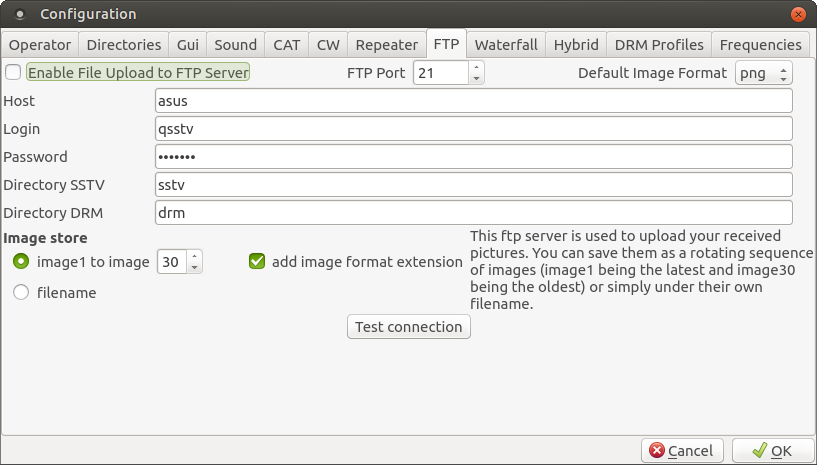817x465 pixels.
Task: Close the Configuration window
Action: 799,15
